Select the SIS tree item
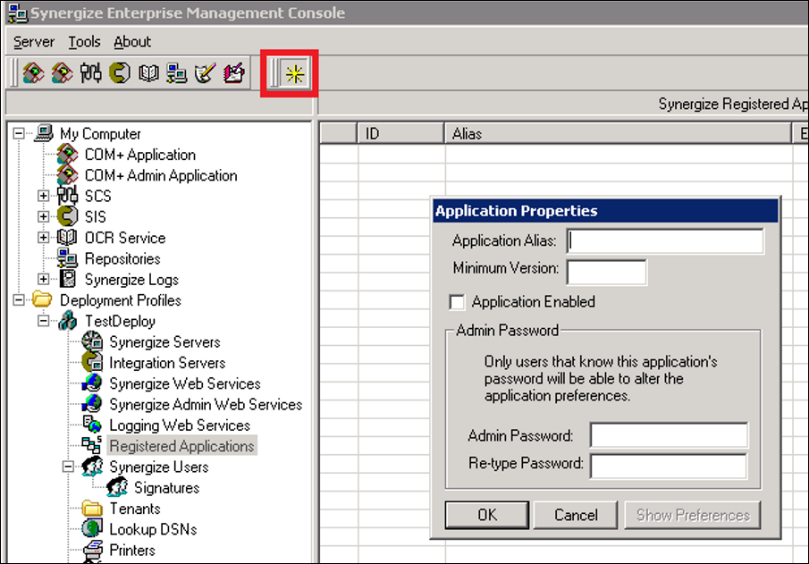 (95, 217)
